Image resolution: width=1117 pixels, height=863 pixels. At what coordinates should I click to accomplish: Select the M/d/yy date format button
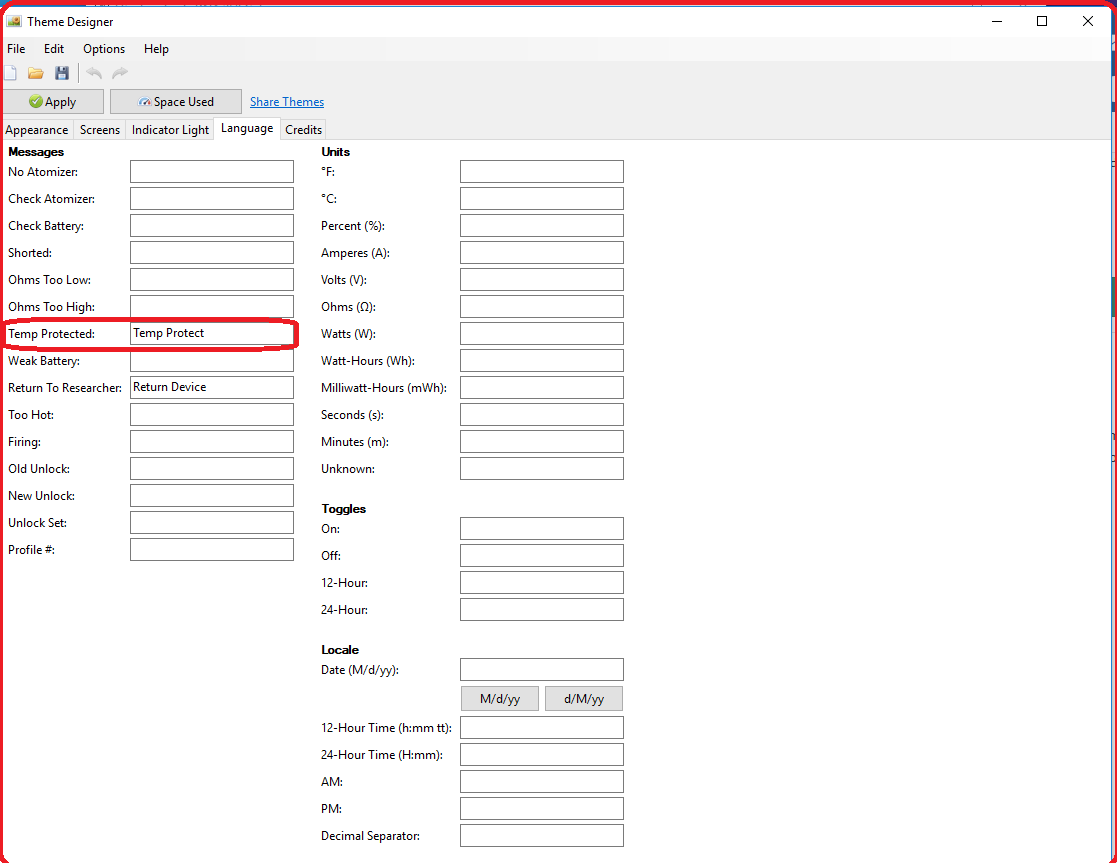[x=500, y=699]
